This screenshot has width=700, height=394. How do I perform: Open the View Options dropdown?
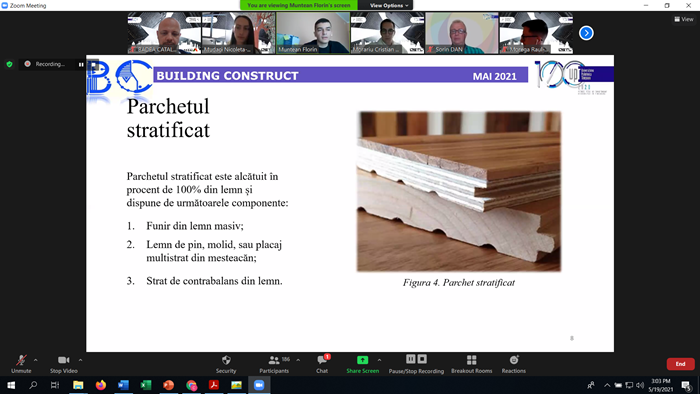(389, 5)
